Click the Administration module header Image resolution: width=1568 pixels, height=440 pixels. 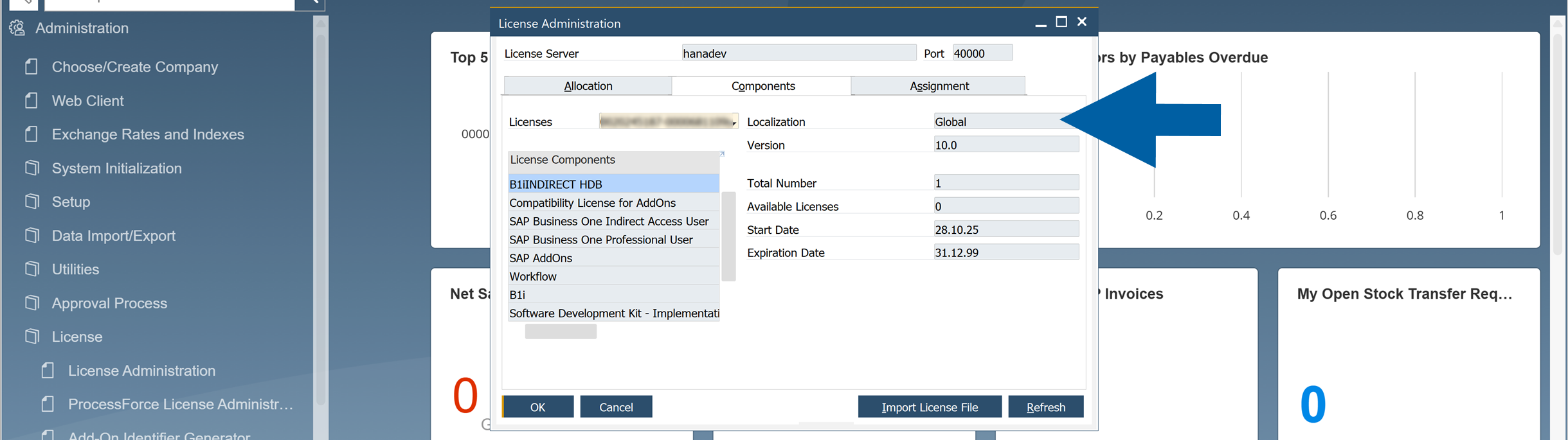(82, 28)
